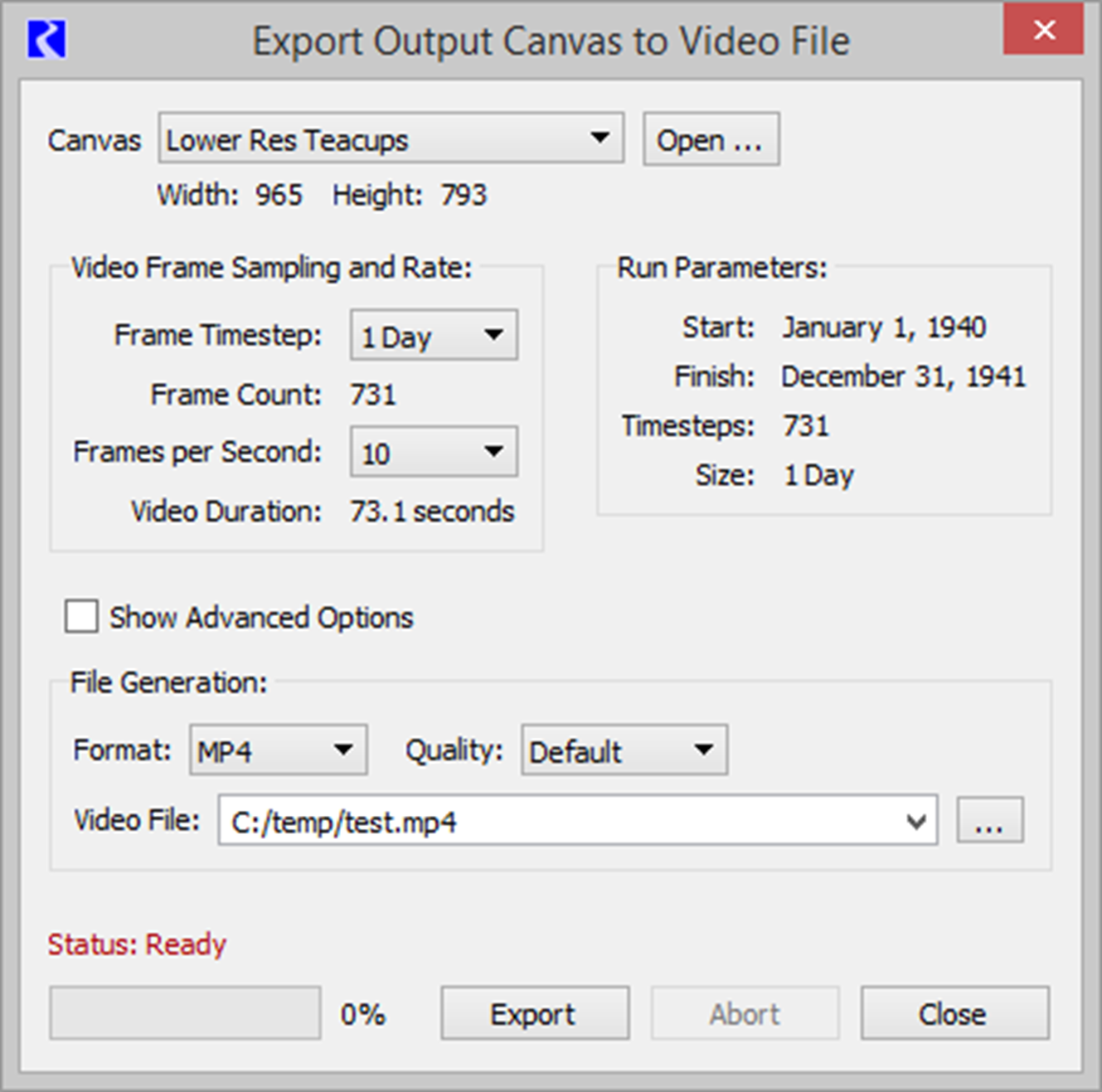
Task: Expand the Frame Timestep dropdown
Action: [x=434, y=336]
